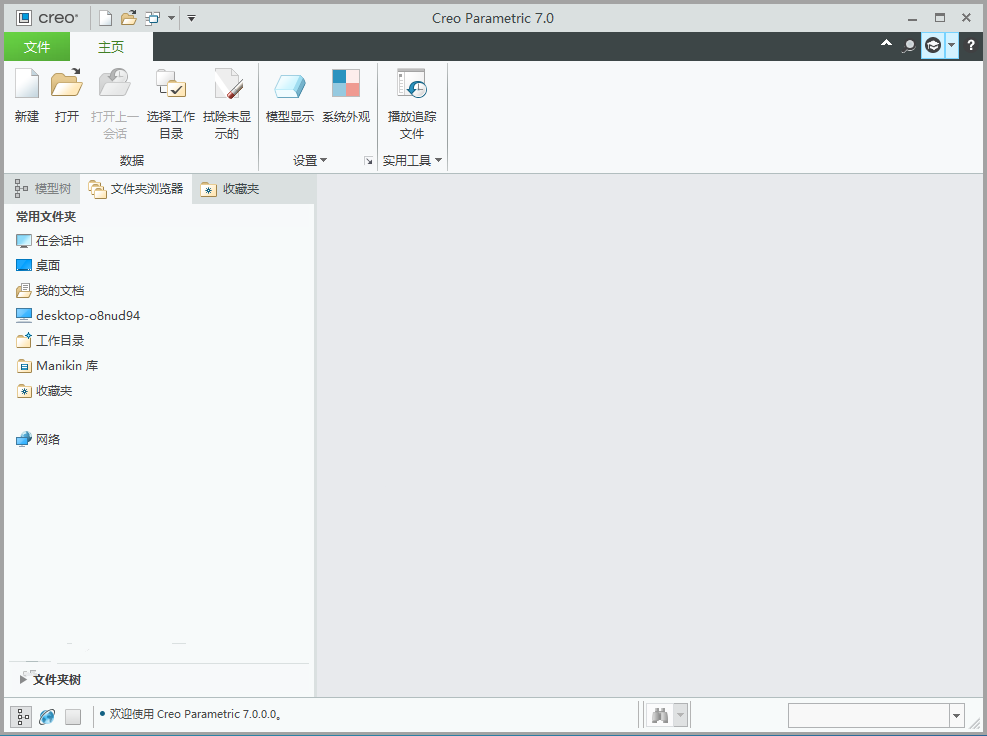Screen dimensions: 987x736
Task: Open customize quick access toolbar dropdown
Action: tap(191, 18)
